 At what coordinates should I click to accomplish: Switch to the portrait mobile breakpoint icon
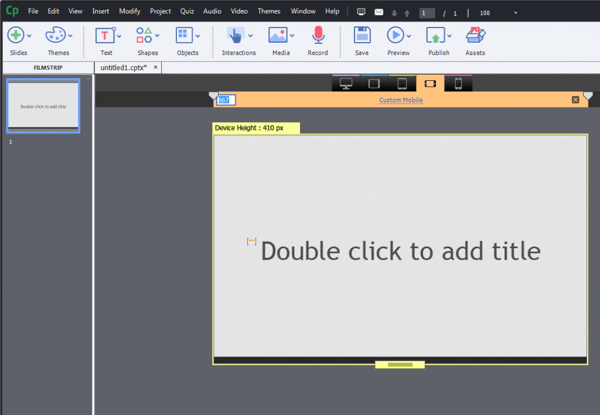click(458, 83)
